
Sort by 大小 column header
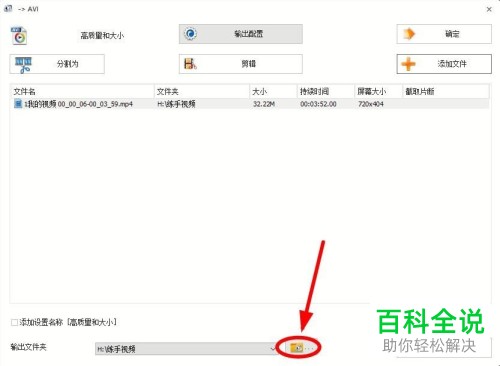pos(273,91)
